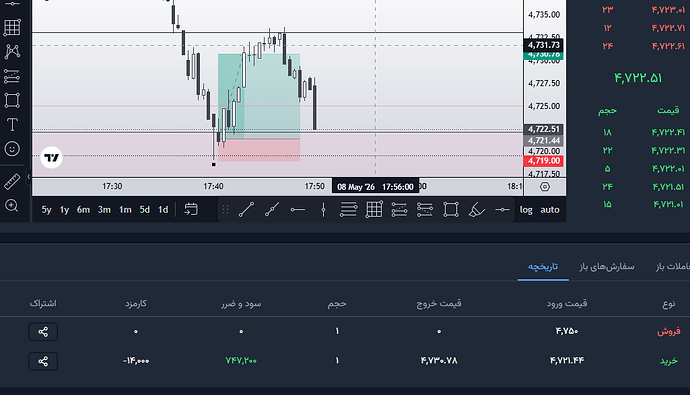Select the XABCD pattern tool

(x=12, y=52)
